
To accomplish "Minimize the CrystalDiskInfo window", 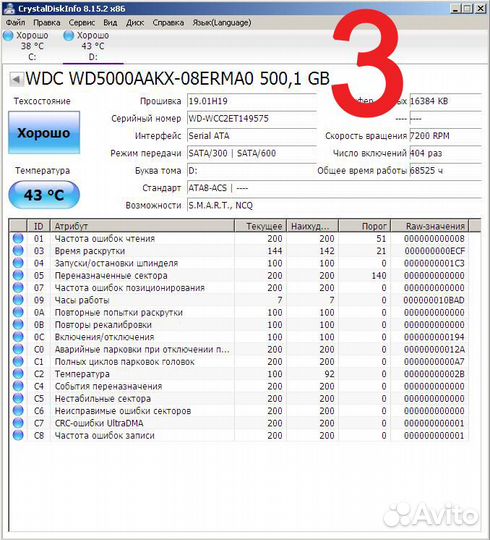I will click(x=456, y=9).
